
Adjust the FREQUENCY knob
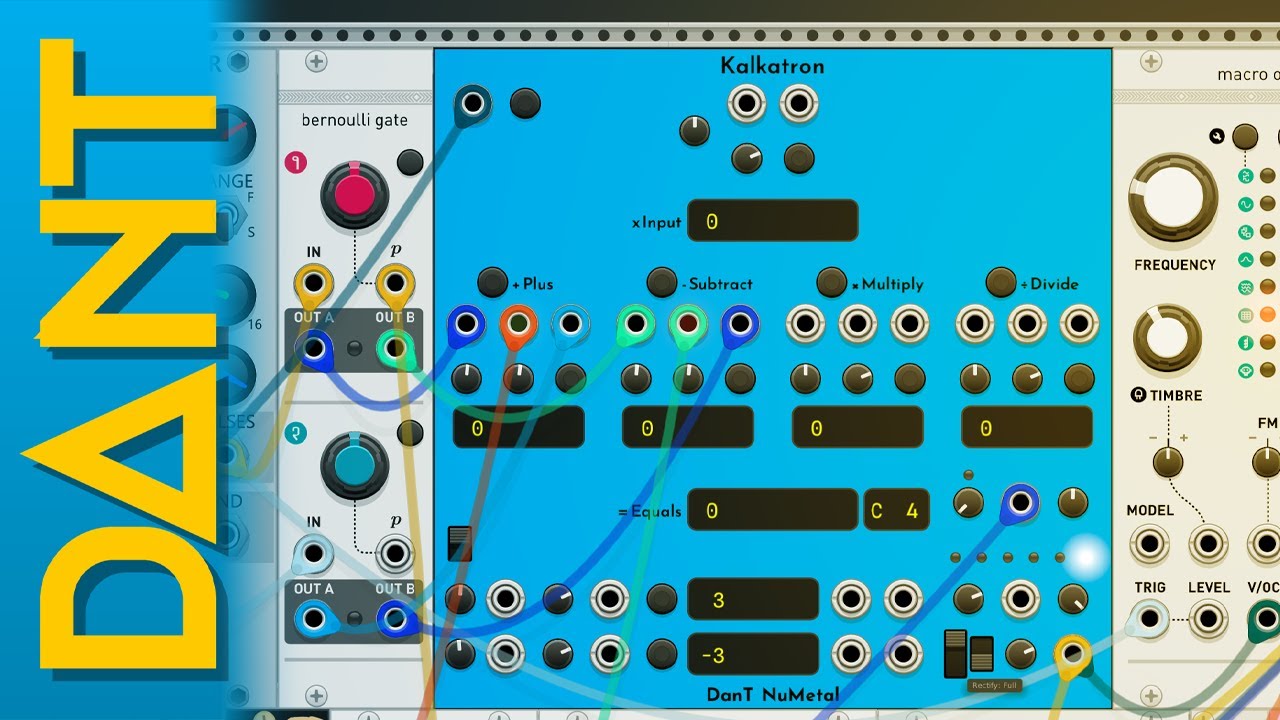[1173, 198]
